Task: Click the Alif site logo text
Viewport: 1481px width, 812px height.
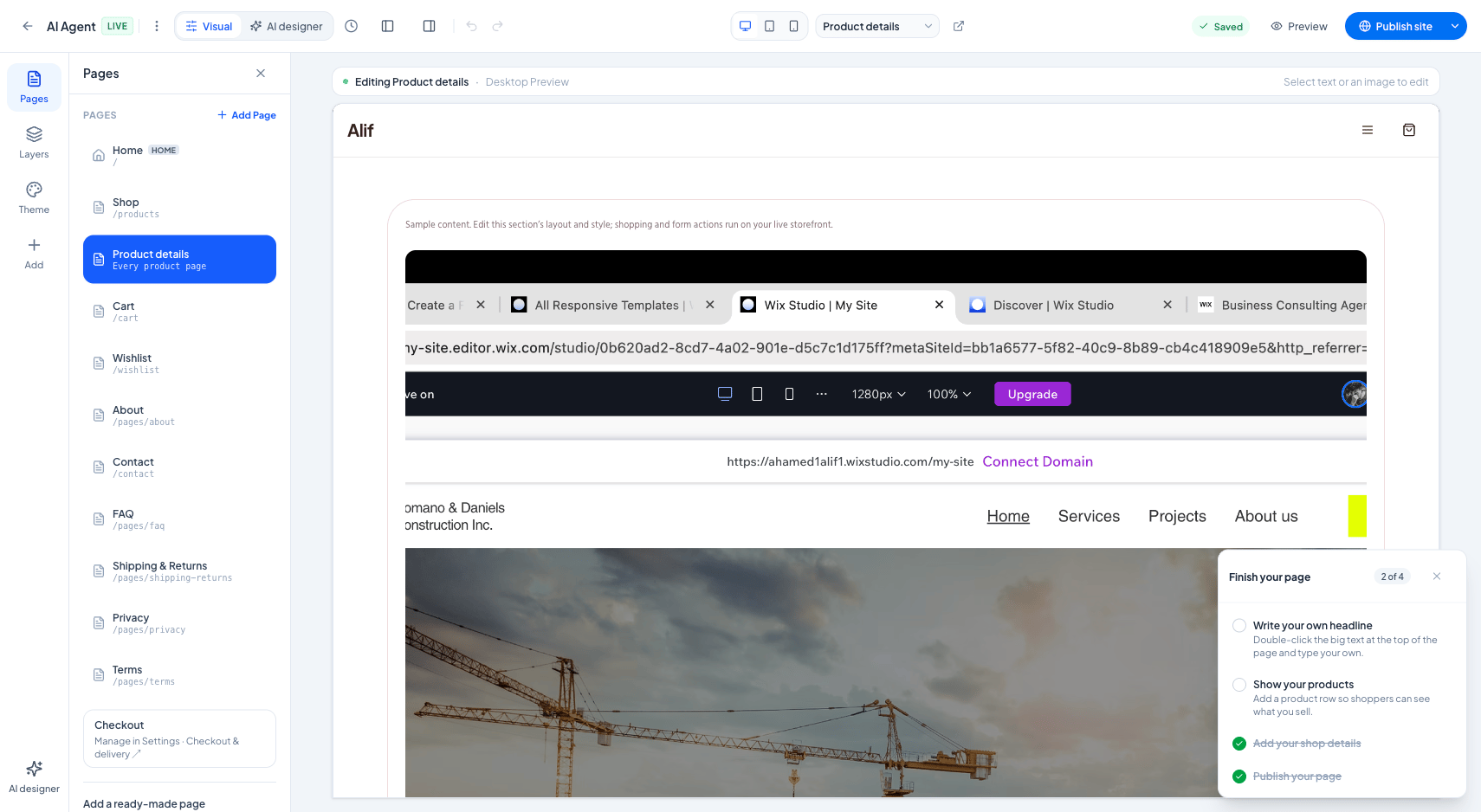Action: coord(360,131)
